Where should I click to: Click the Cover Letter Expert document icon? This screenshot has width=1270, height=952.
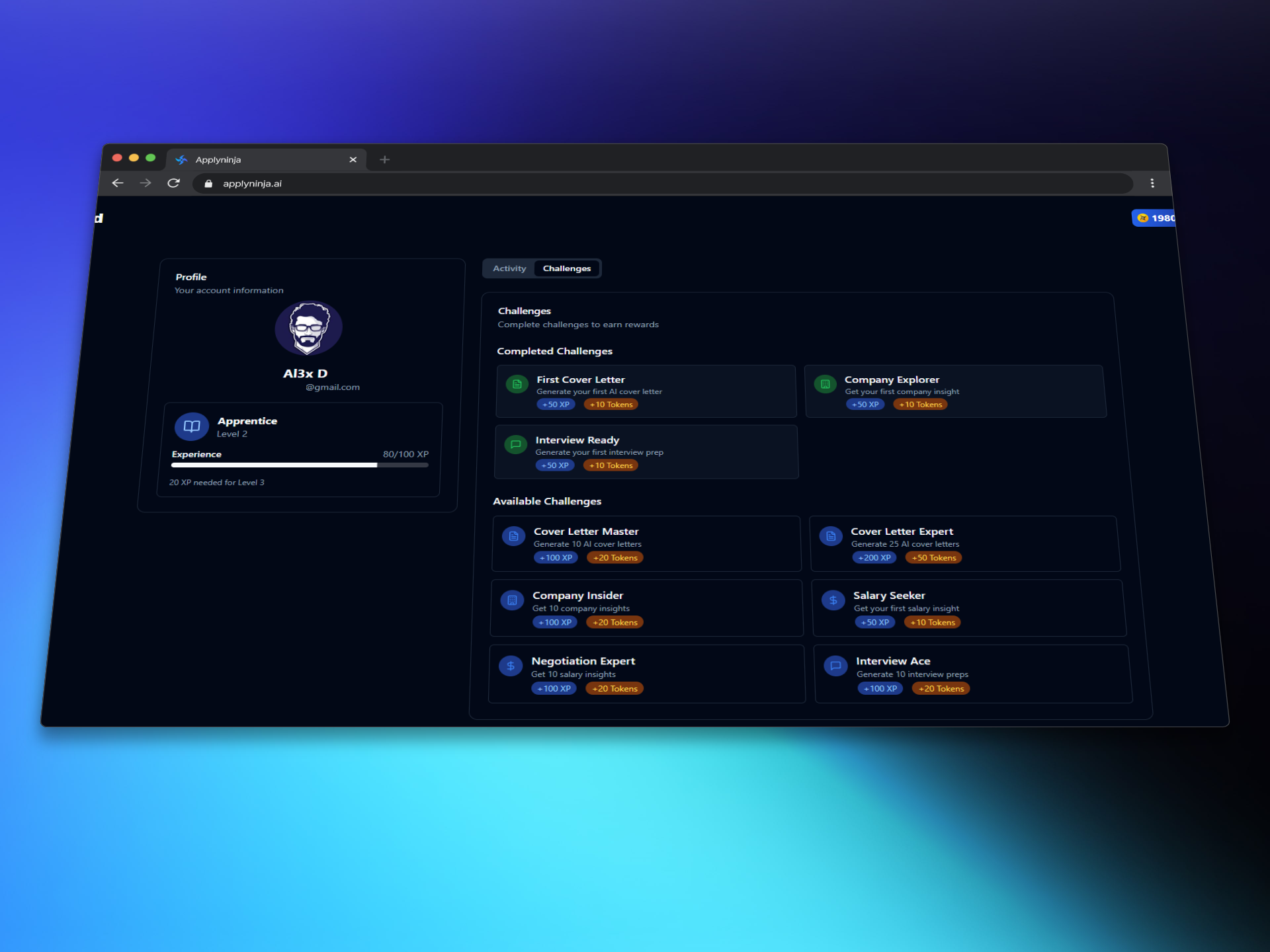pyautogui.click(x=831, y=536)
